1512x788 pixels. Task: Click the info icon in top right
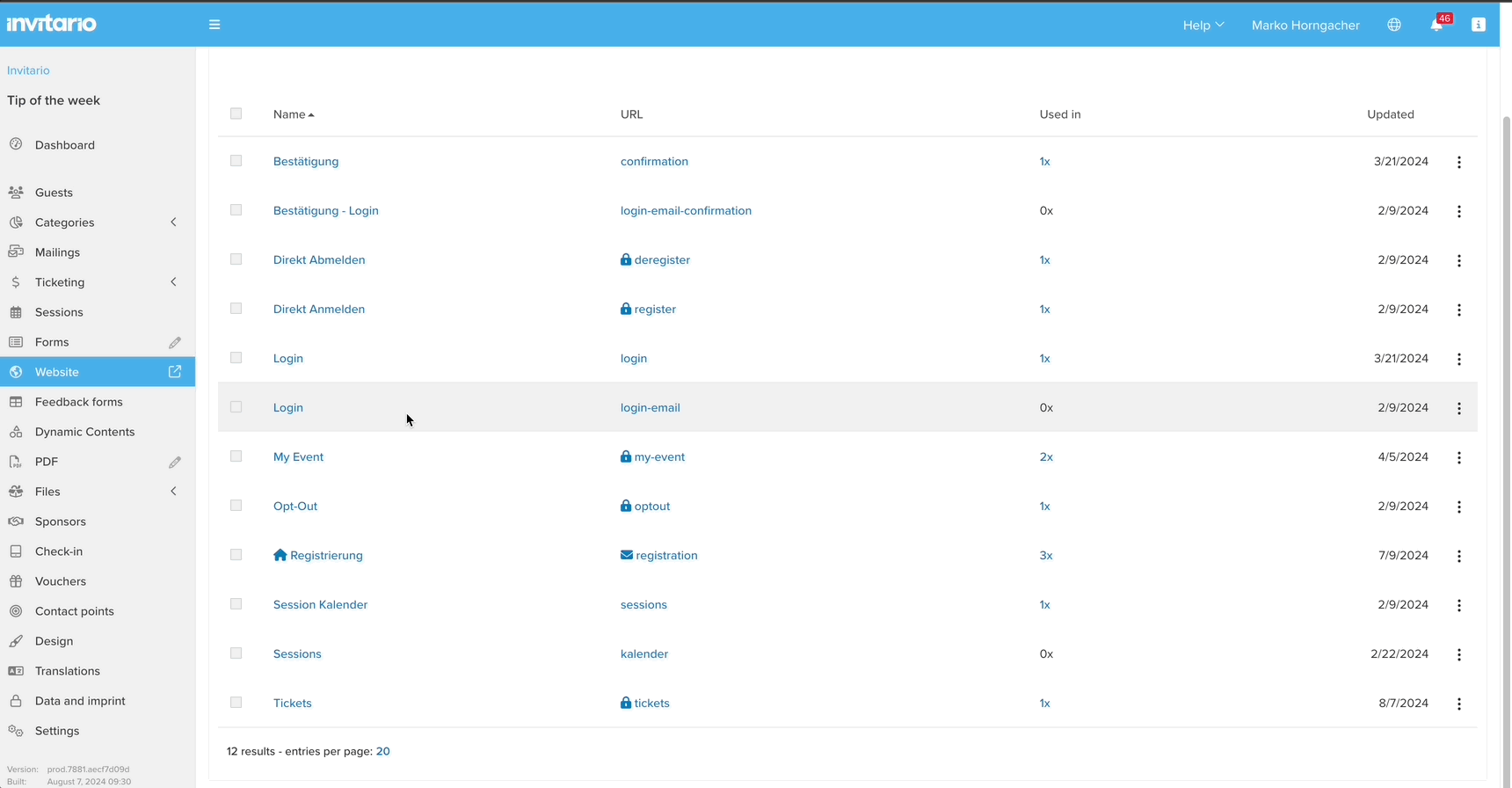click(x=1479, y=25)
